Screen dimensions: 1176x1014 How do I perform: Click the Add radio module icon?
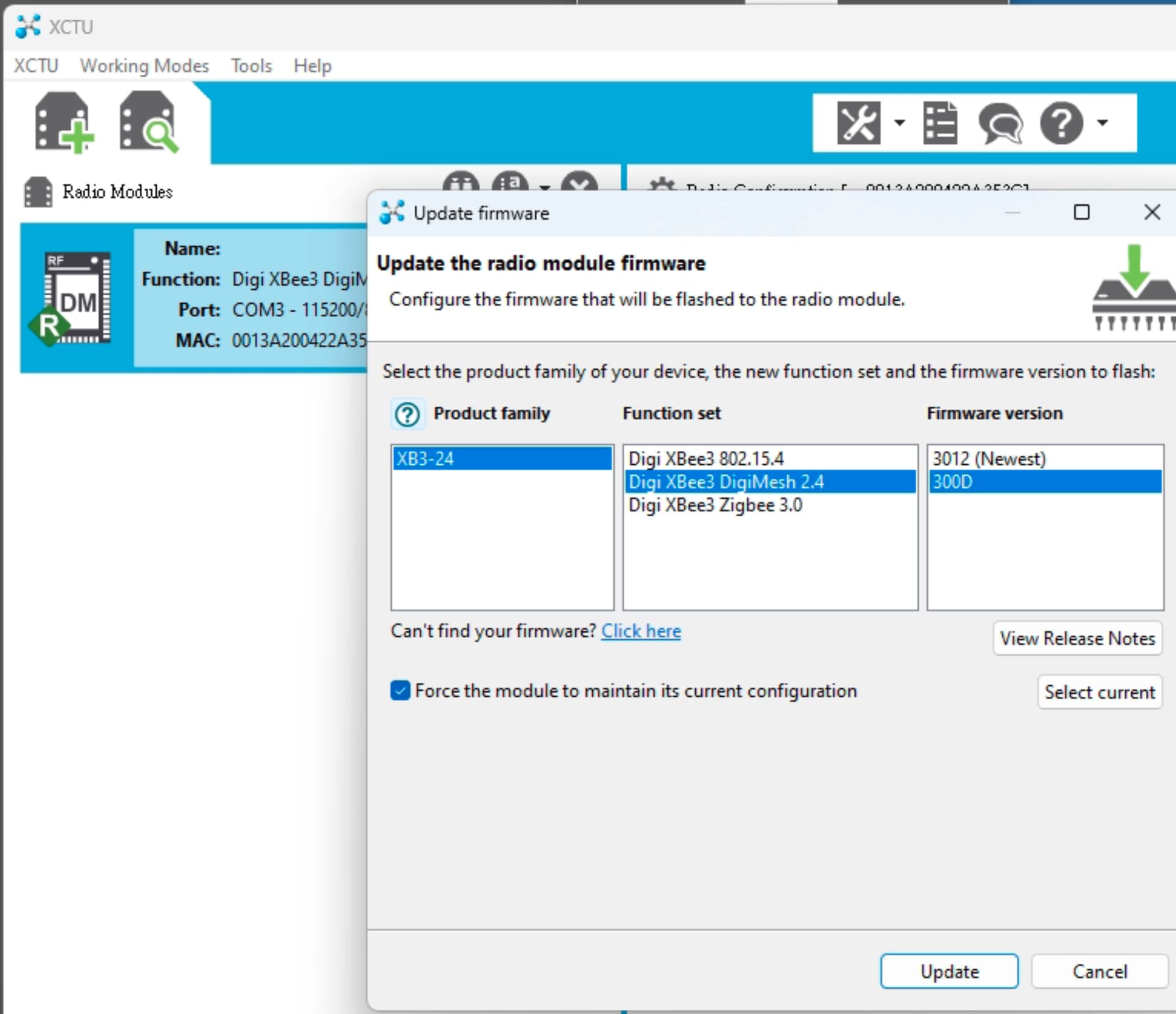[64, 122]
